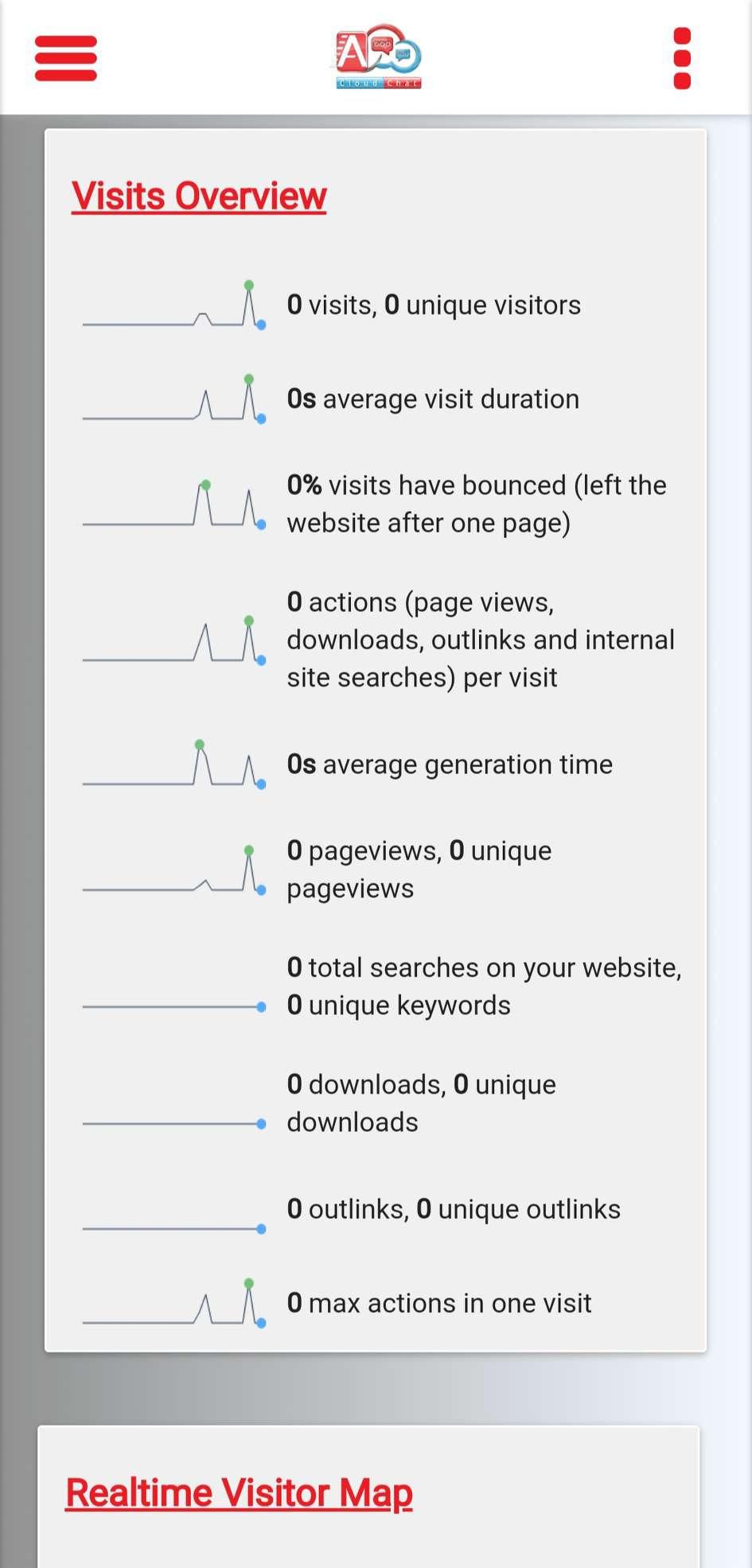The width and height of the screenshot is (752, 1568).
Task: Click the pageviews sparkline graph
Action: [174, 870]
